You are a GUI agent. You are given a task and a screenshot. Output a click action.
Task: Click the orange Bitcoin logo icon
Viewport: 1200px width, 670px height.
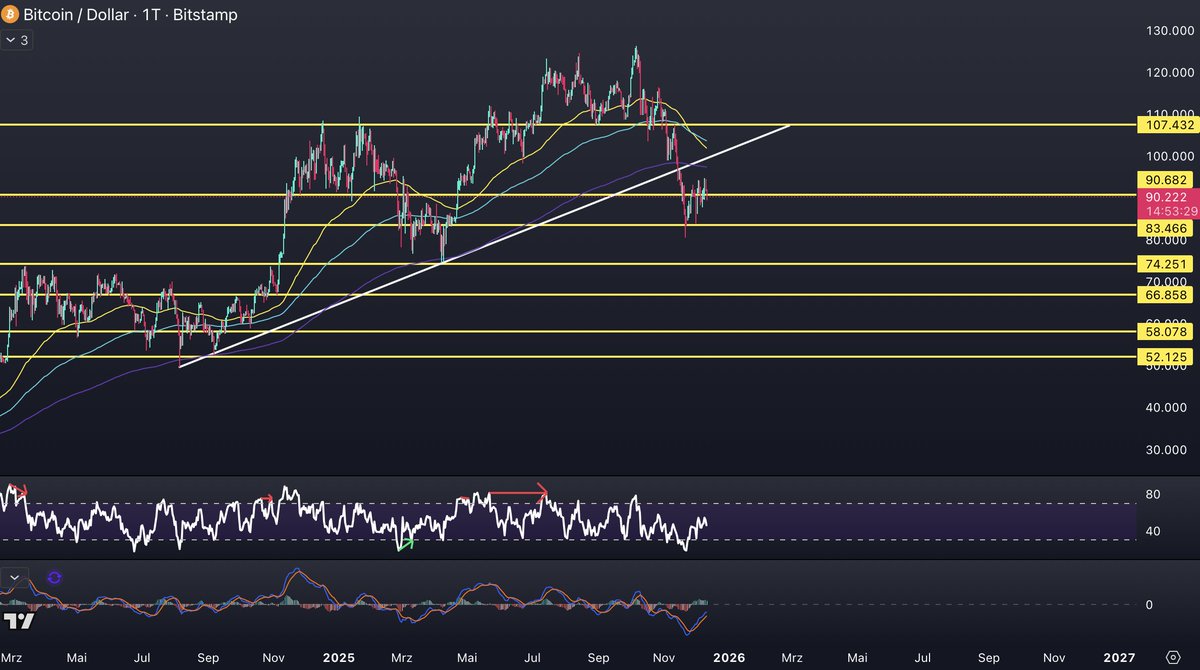click(x=11, y=14)
